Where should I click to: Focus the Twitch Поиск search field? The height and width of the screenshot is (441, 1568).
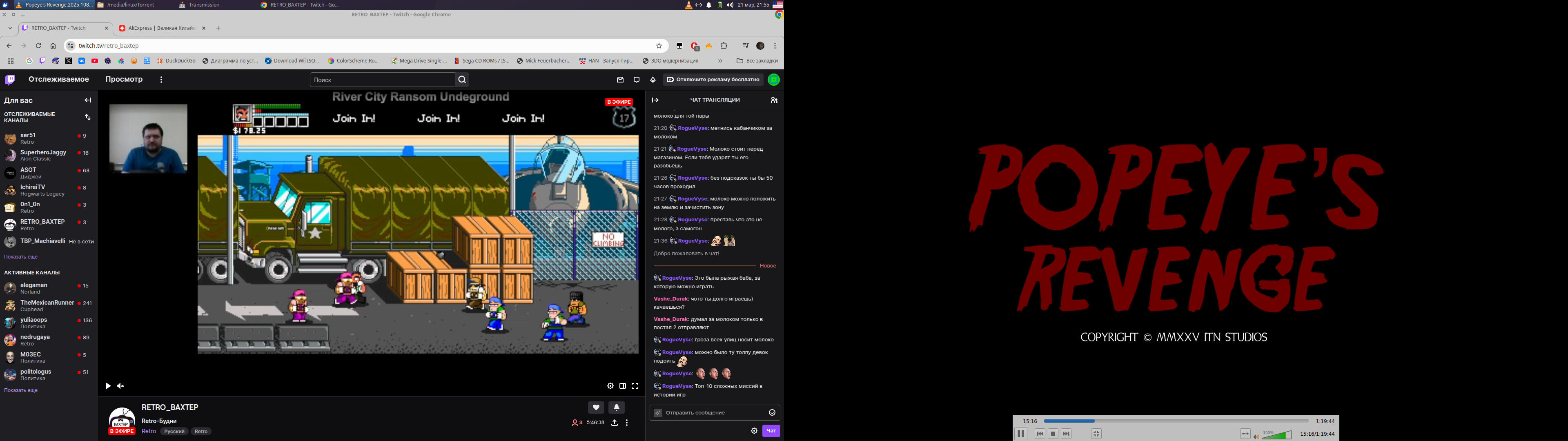pos(382,80)
